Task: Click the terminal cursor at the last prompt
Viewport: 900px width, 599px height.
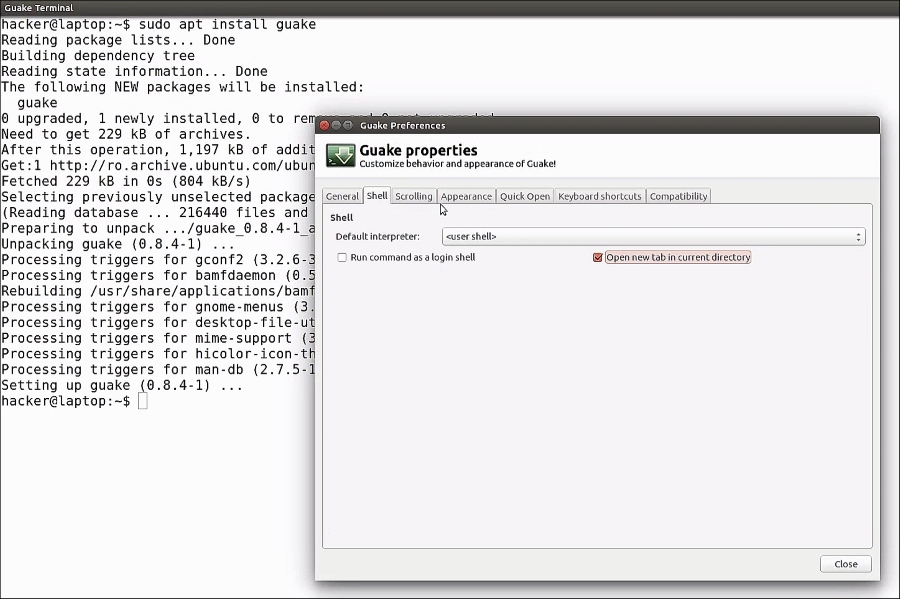Action: pos(142,401)
